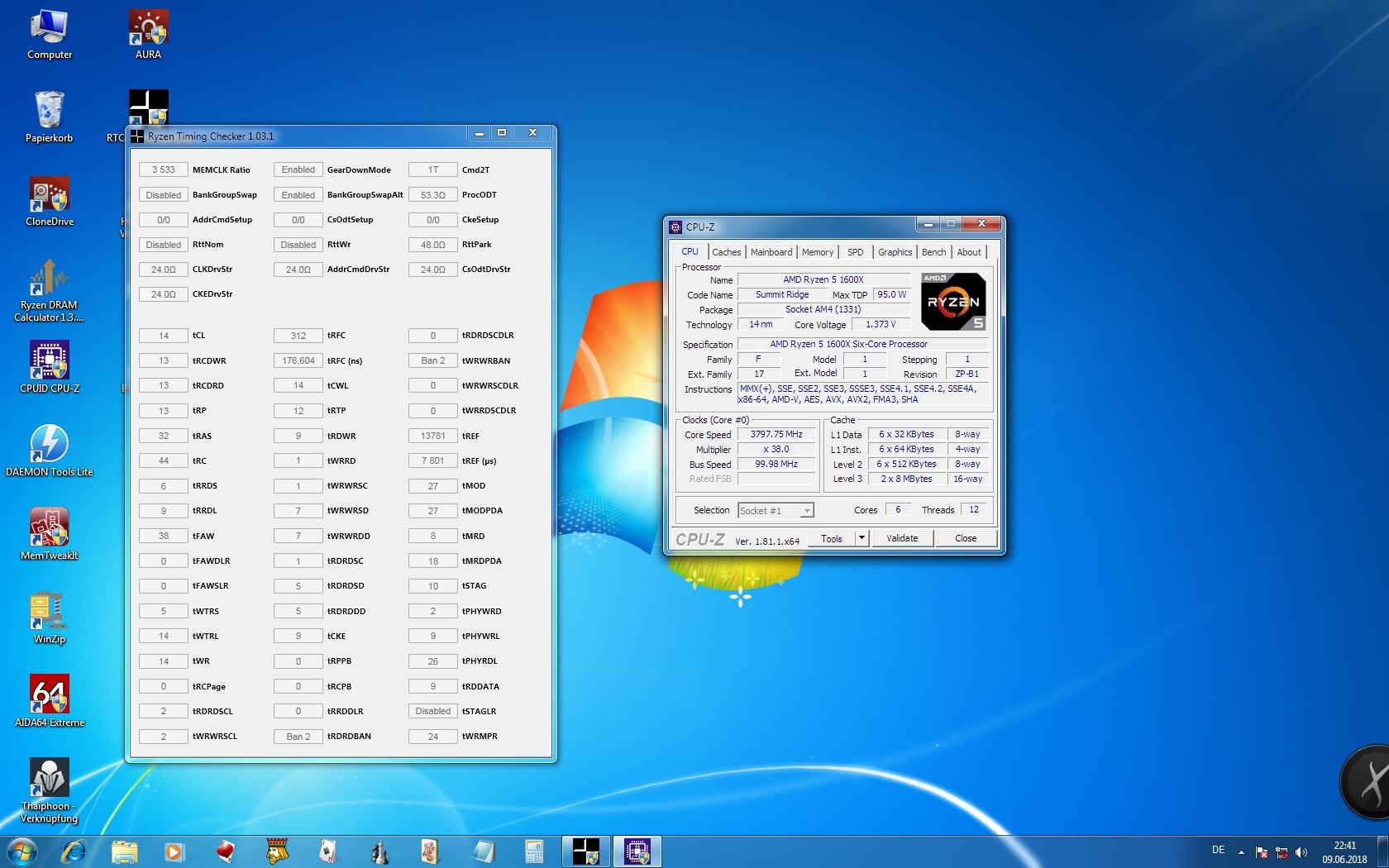
Task: Show hidden system tray icons
Action: point(1241,852)
